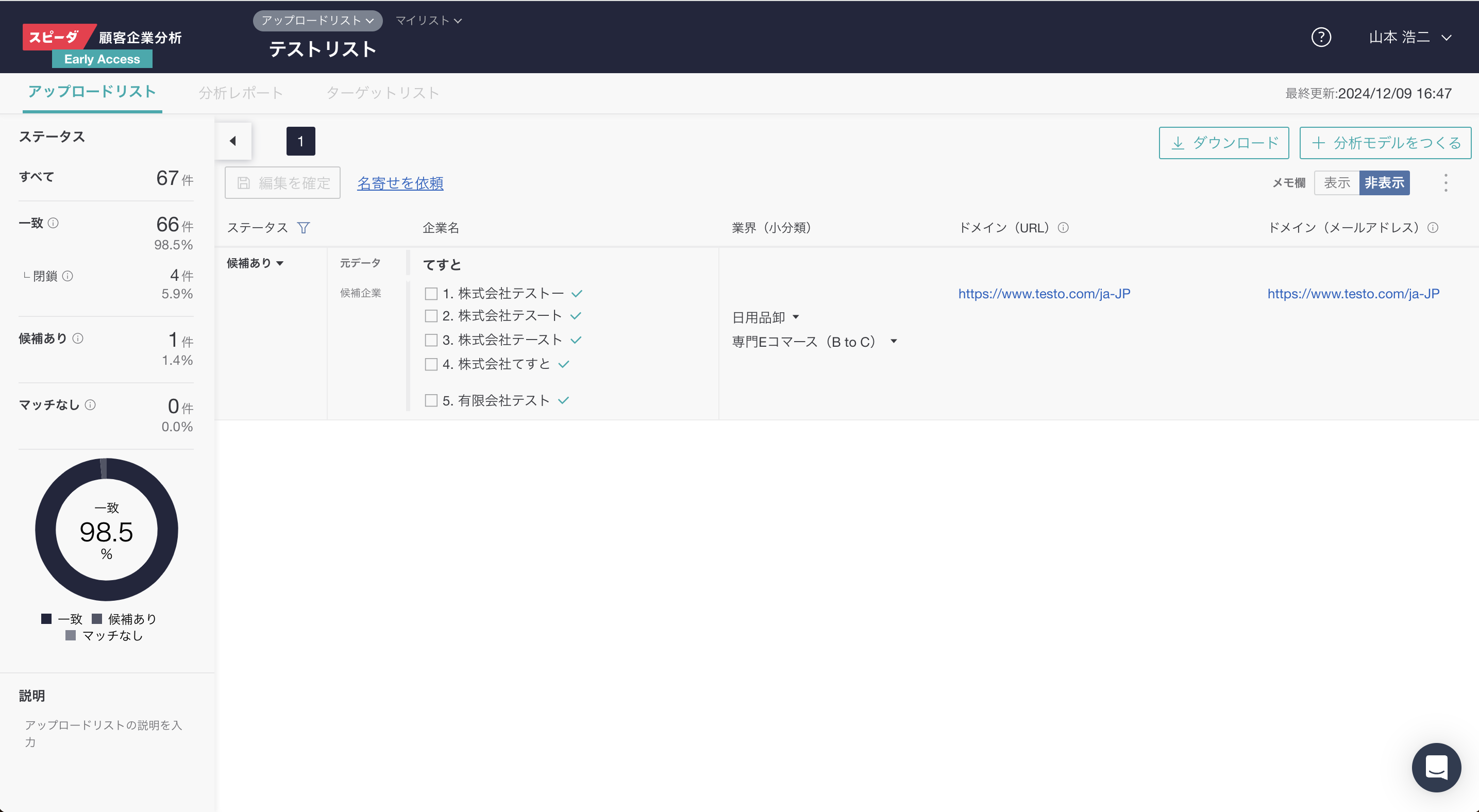Click the status column filter icon
The height and width of the screenshot is (812, 1479).
(304, 228)
